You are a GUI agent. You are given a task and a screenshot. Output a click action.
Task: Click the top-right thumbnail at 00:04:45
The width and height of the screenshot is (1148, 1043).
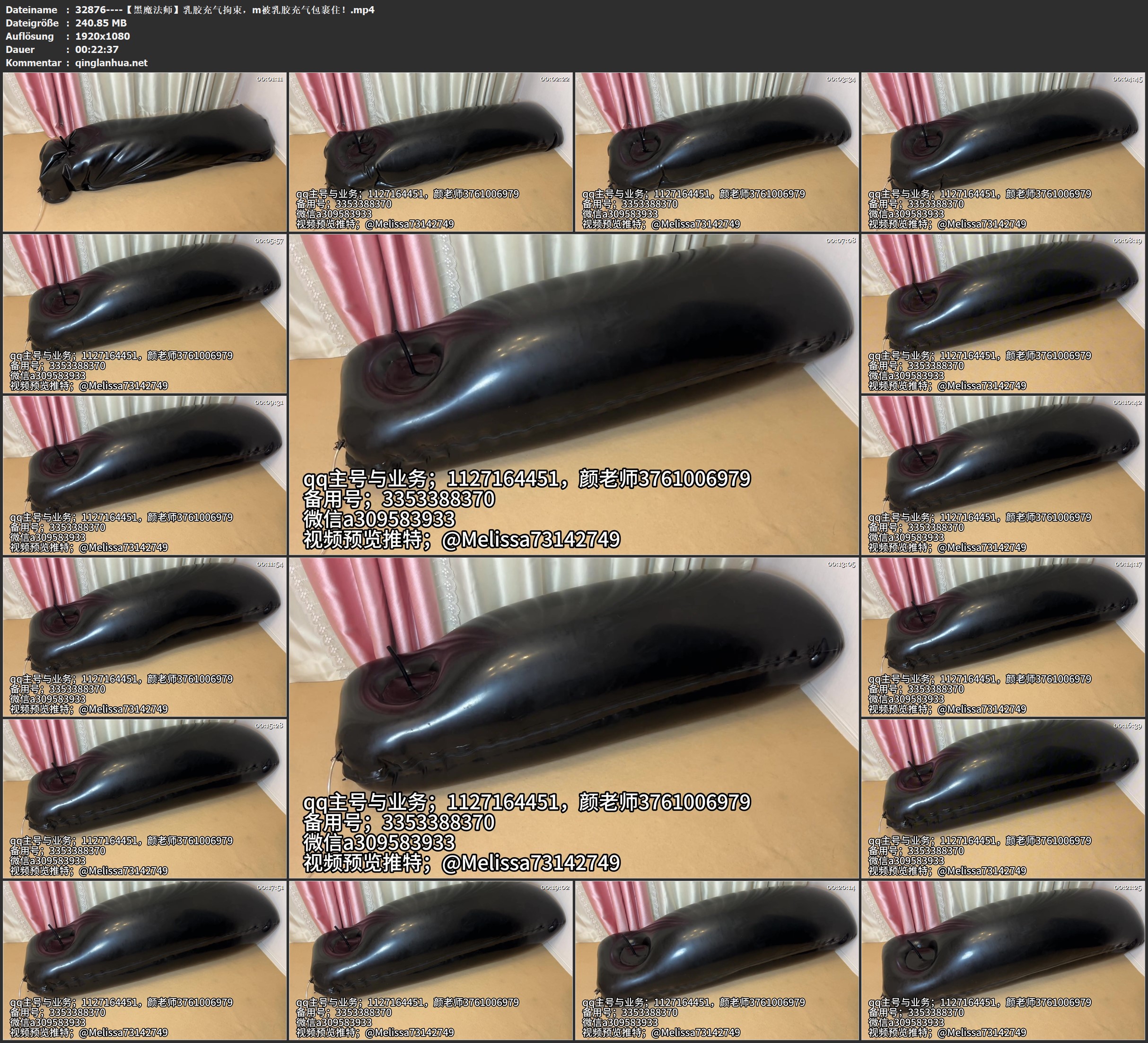click(1003, 152)
